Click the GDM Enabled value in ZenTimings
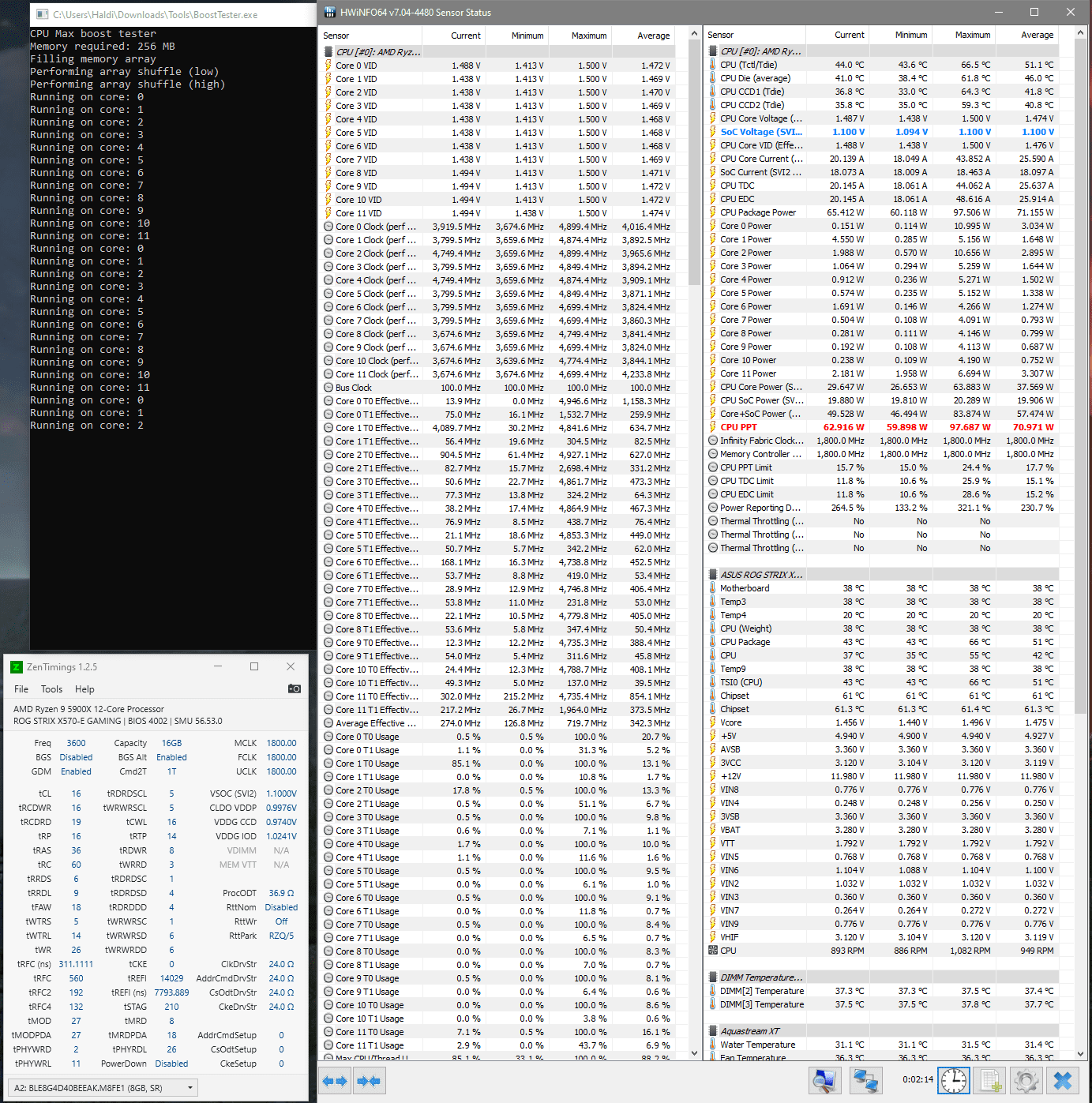This screenshot has width=1092, height=1103. click(76, 771)
